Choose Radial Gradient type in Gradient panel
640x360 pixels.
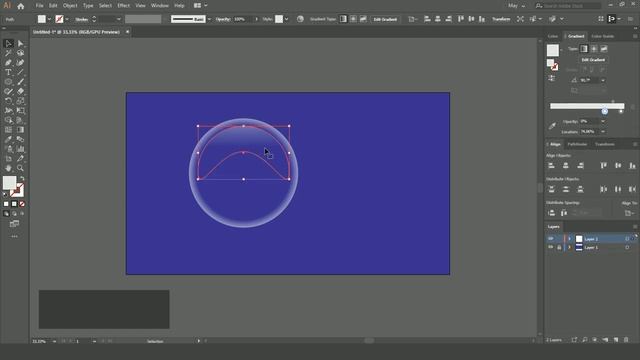[594, 49]
